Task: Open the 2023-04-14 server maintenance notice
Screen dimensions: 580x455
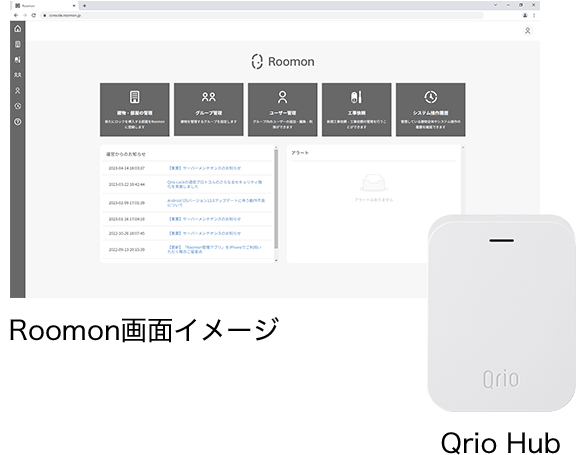Action: [205, 168]
